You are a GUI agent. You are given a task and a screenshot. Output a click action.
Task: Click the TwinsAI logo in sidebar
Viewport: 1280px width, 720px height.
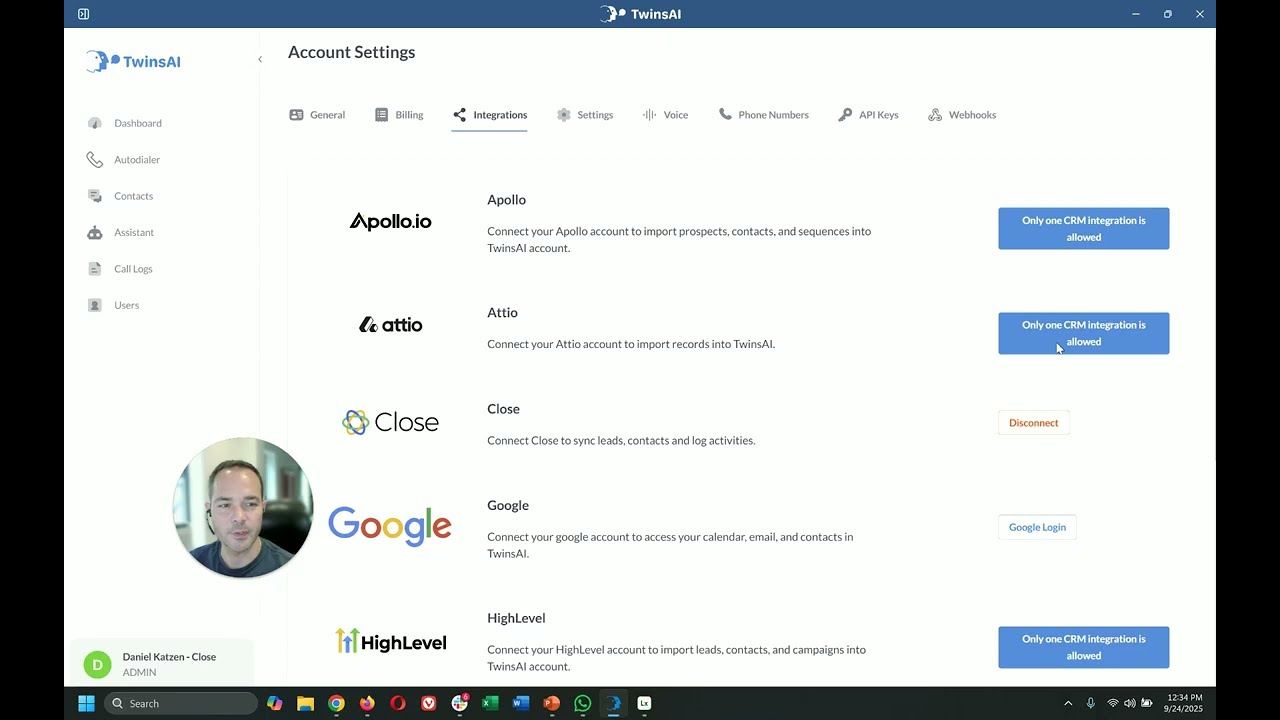click(x=133, y=61)
